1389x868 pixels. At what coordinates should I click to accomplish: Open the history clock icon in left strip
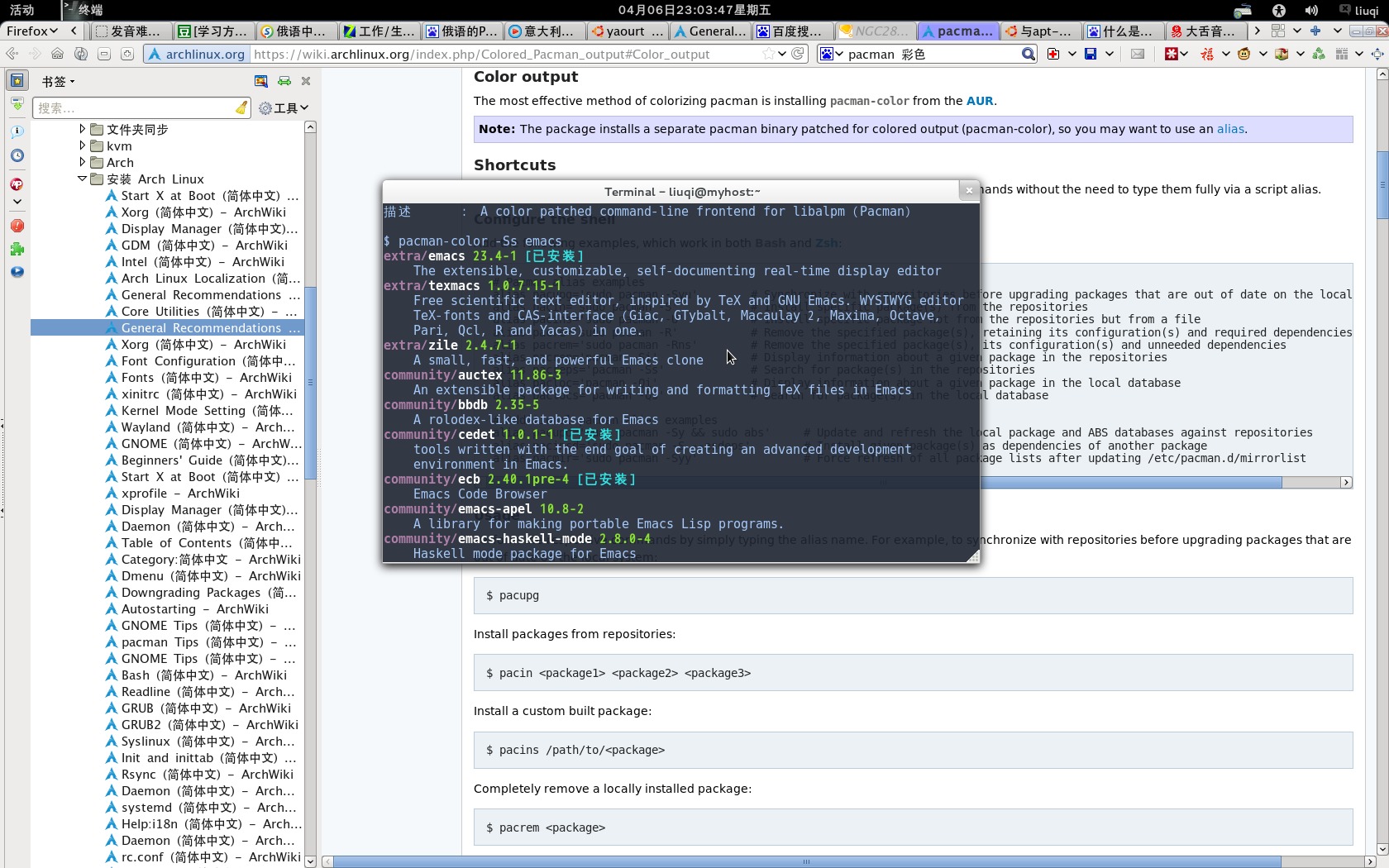click(17, 155)
